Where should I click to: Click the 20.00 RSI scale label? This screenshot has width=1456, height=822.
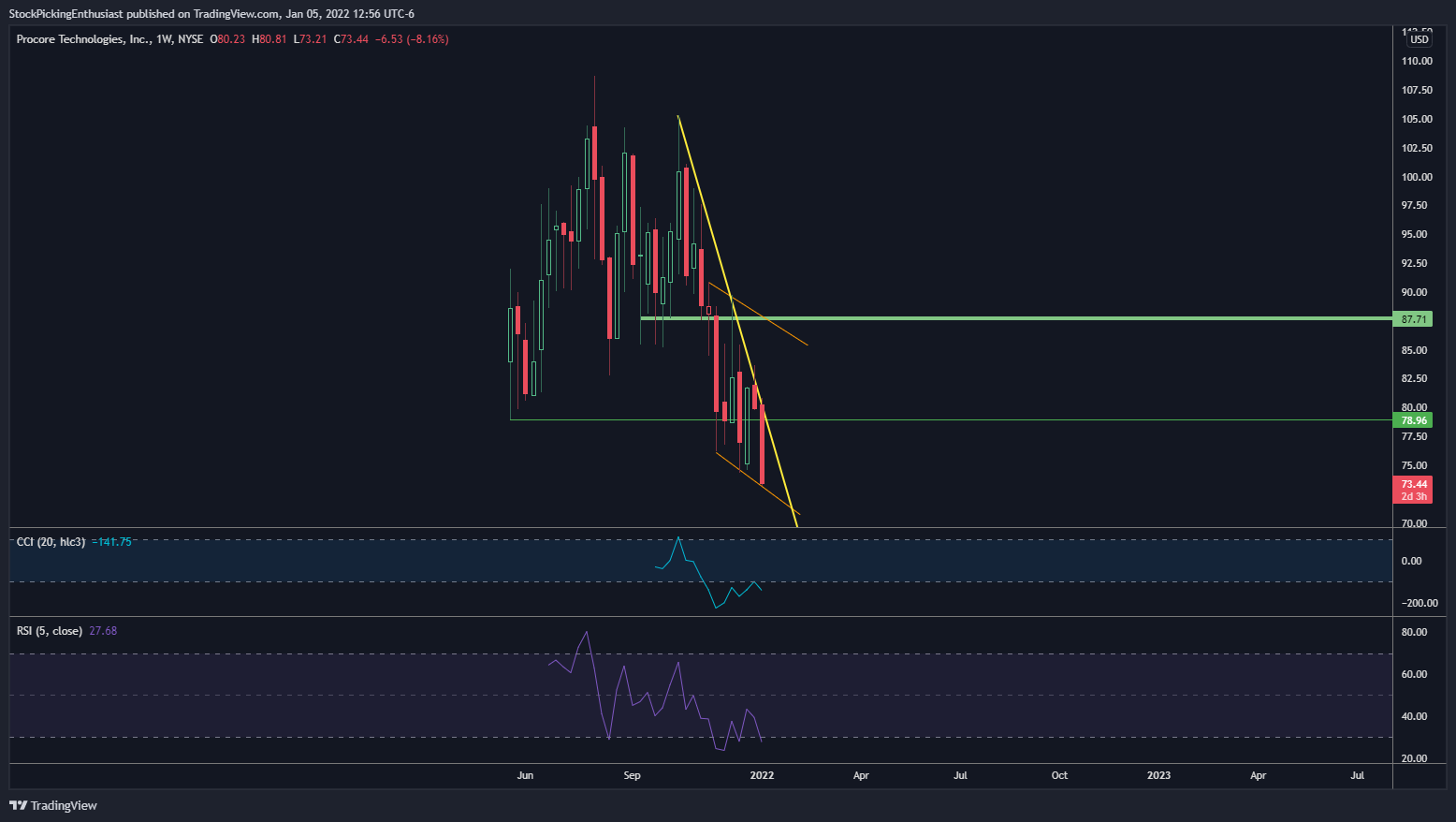(1414, 758)
